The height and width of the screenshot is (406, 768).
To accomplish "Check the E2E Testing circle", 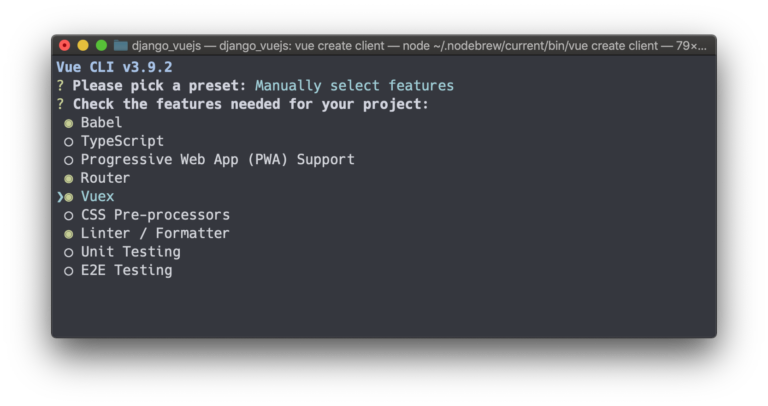I will pos(69,271).
